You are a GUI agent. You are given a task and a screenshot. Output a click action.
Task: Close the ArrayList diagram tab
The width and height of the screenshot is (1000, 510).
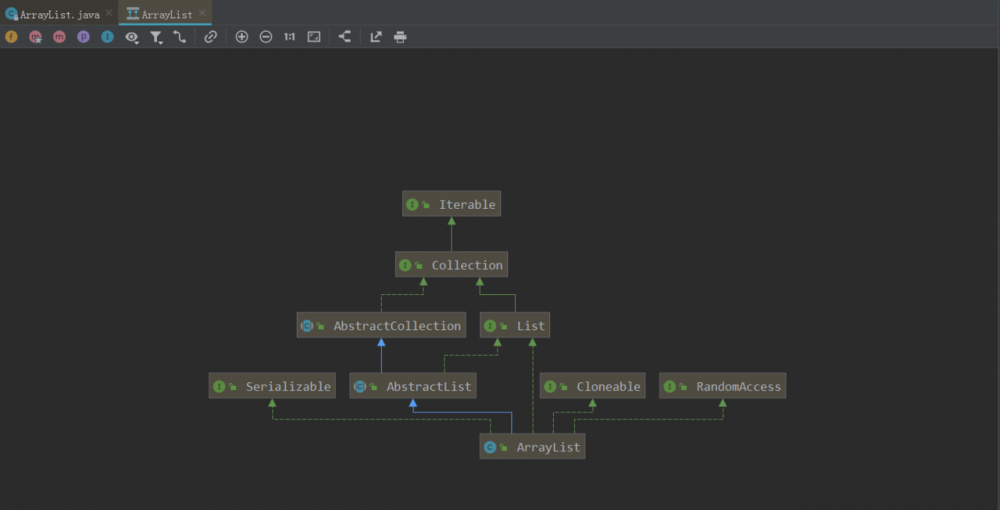203,14
